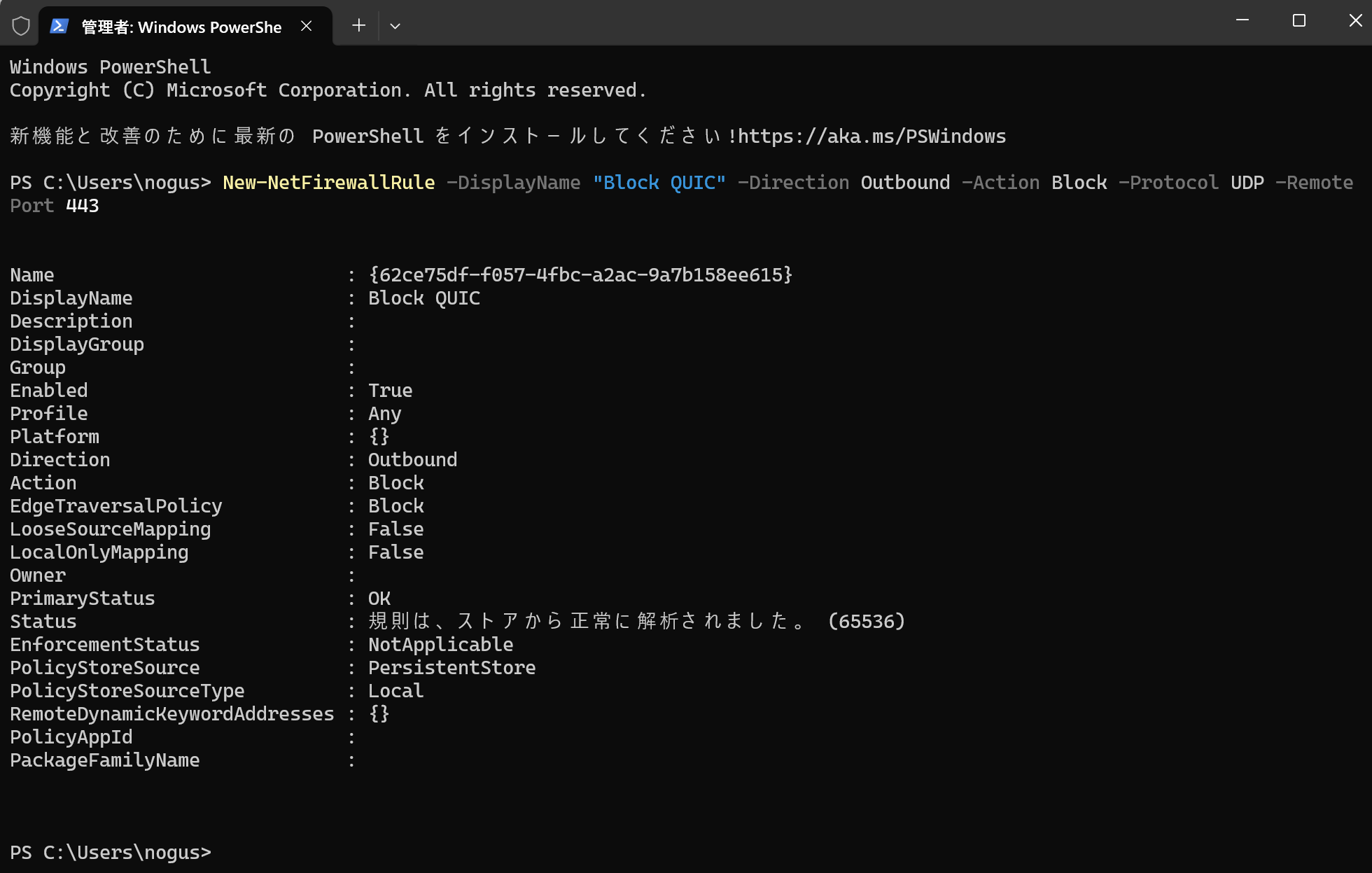The width and height of the screenshot is (1372, 873).
Task: Click the PowerShell icon on the tab
Action: click(59, 26)
